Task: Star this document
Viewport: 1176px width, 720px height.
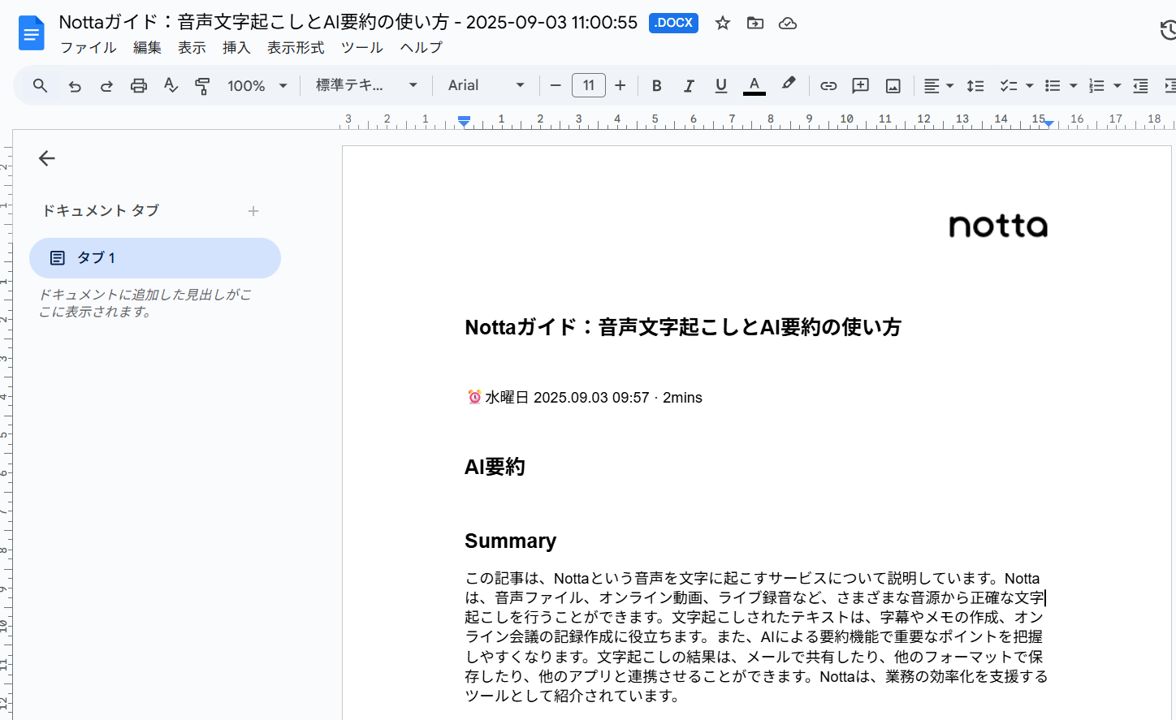Action: [x=722, y=23]
